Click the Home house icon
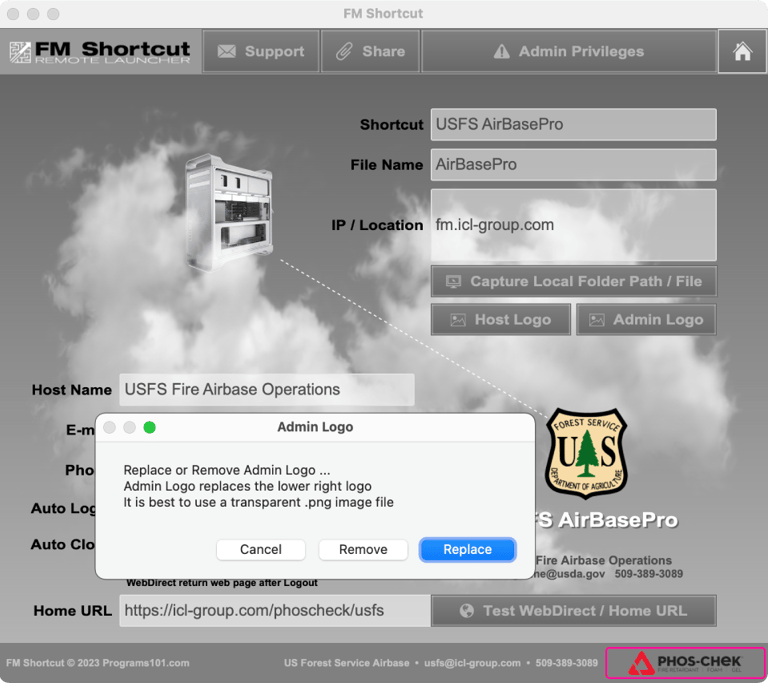This screenshot has height=683, width=768. pos(742,51)
